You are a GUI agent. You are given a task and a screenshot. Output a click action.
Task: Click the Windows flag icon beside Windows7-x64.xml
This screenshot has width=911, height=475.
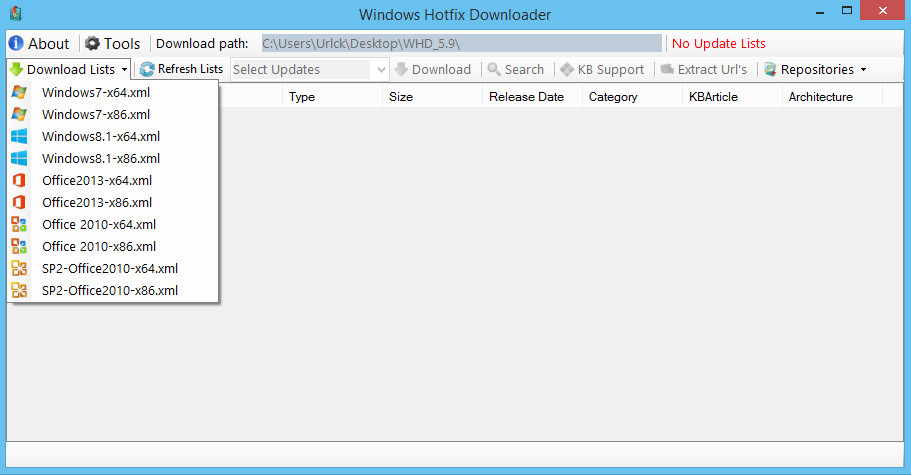(x=19, y=92)
